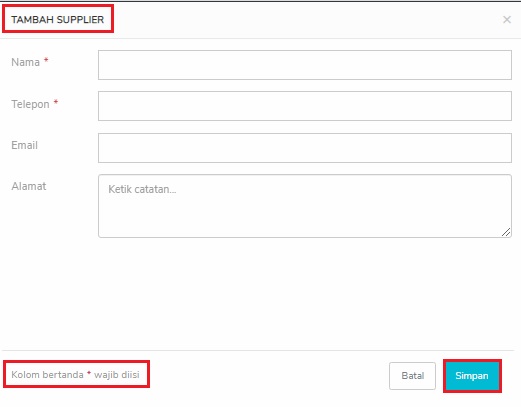Screen dimensions: 521x407
Task: Focus the Telepon input field
Action: coord(305,106)
